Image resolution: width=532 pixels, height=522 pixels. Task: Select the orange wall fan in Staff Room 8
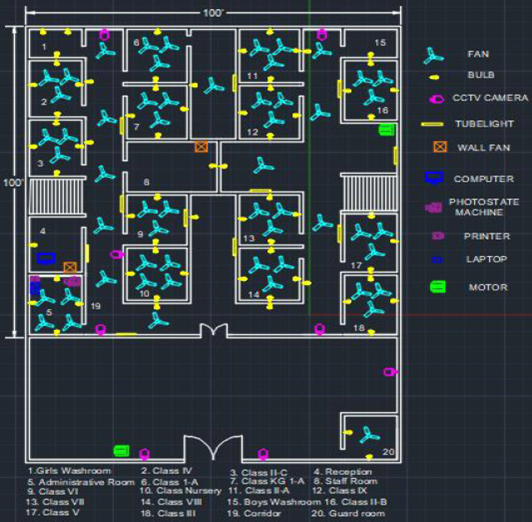(201, 147)
